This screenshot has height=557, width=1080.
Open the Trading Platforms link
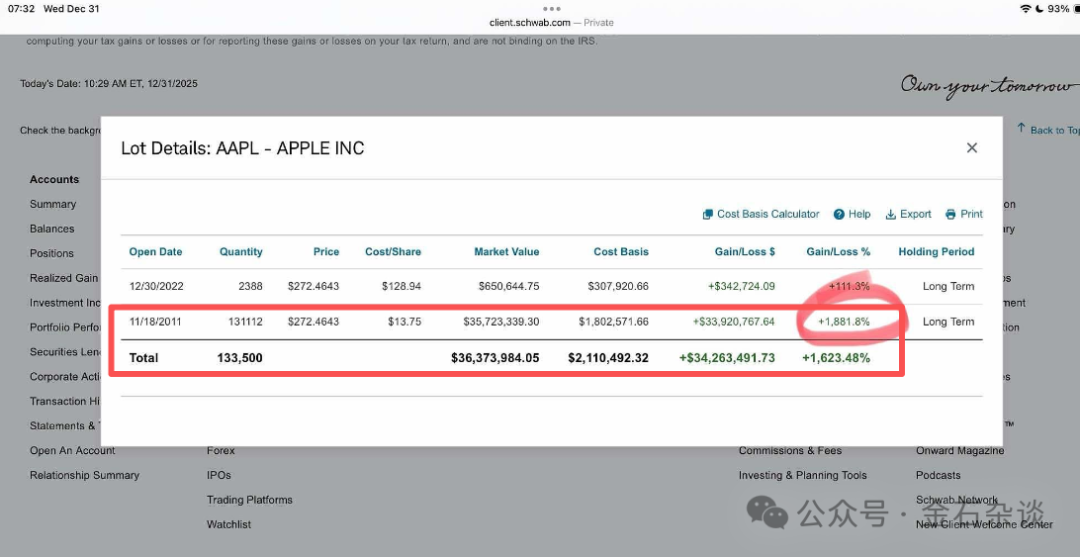point(249,500)
